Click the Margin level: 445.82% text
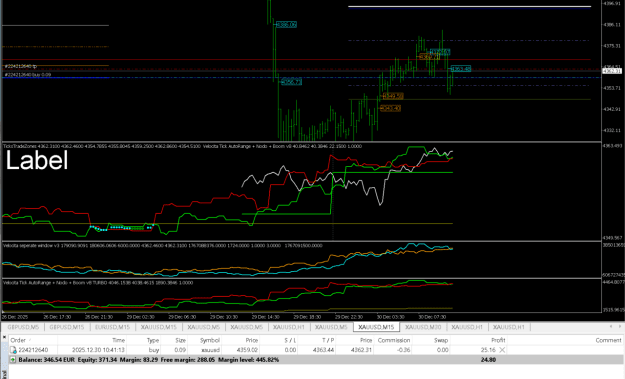 point(248,359)
